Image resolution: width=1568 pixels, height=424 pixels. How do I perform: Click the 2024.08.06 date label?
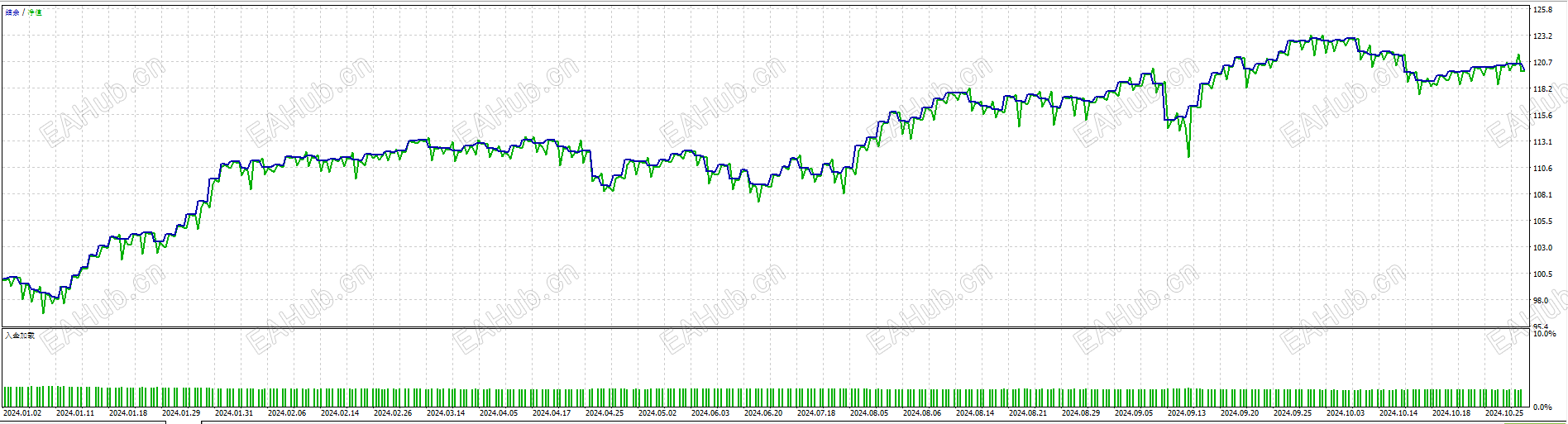click(922, 413)
